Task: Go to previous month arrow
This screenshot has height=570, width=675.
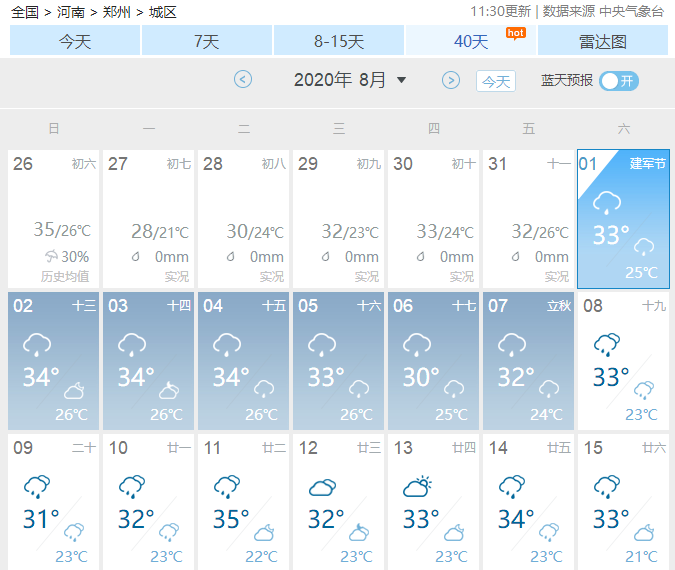Action: 243,80
